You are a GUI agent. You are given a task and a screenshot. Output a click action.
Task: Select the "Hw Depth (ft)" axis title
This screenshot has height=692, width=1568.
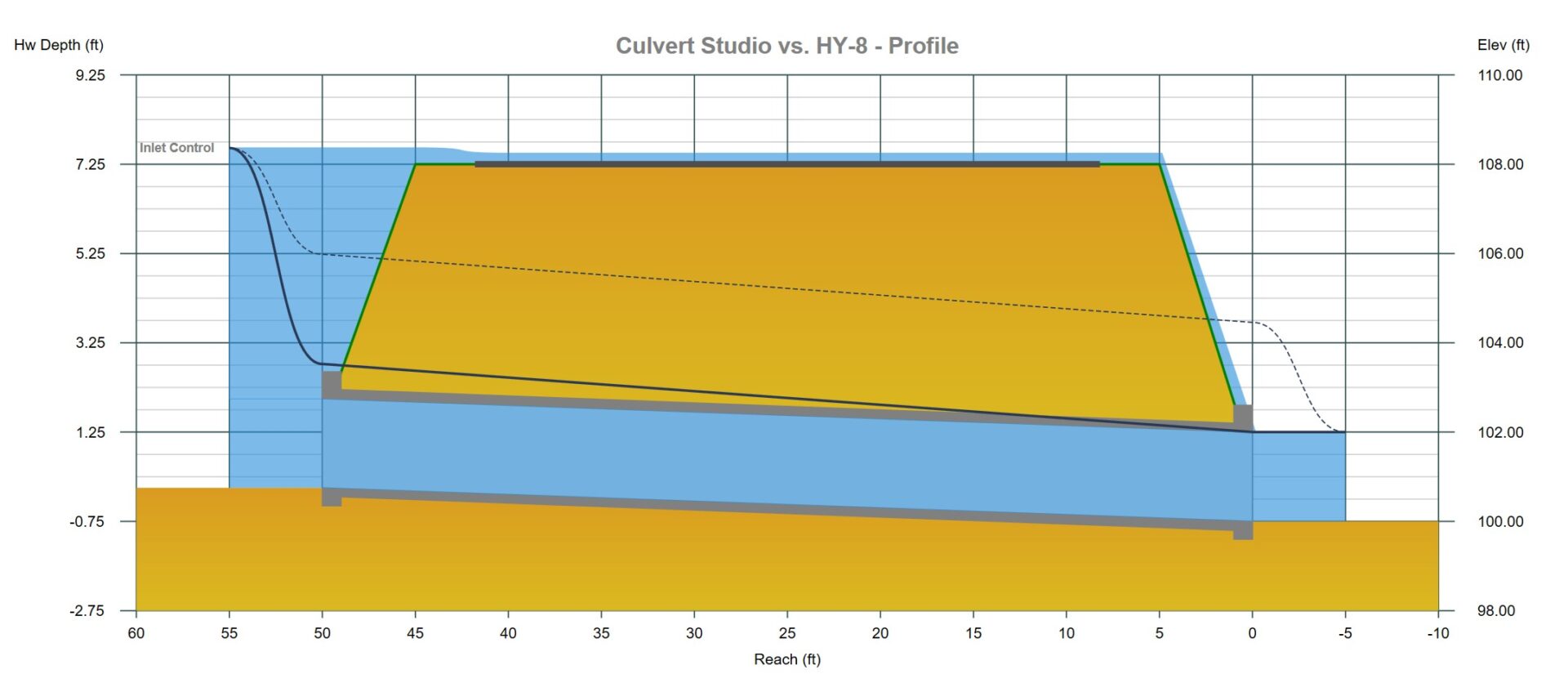coord(59,45)
